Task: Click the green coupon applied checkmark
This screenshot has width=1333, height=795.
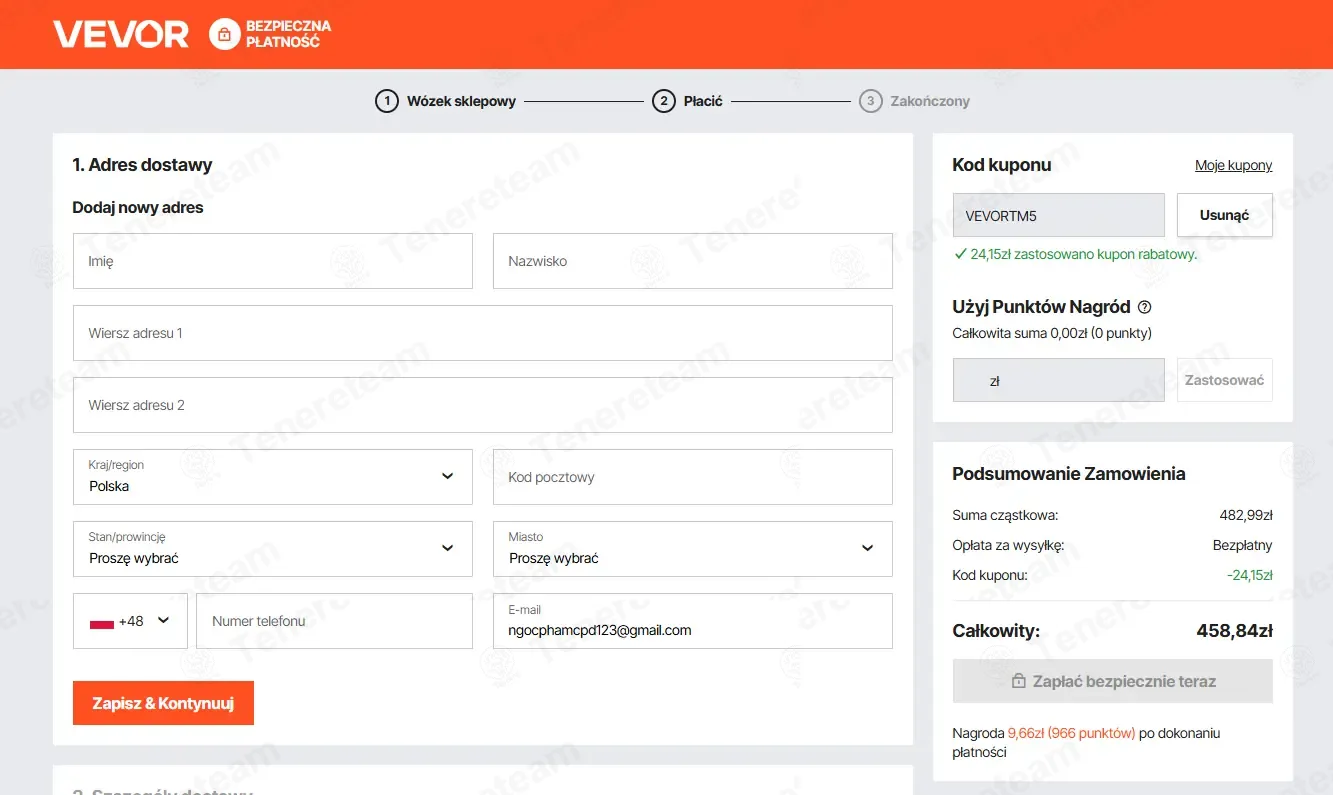Action: pos(960,254)
